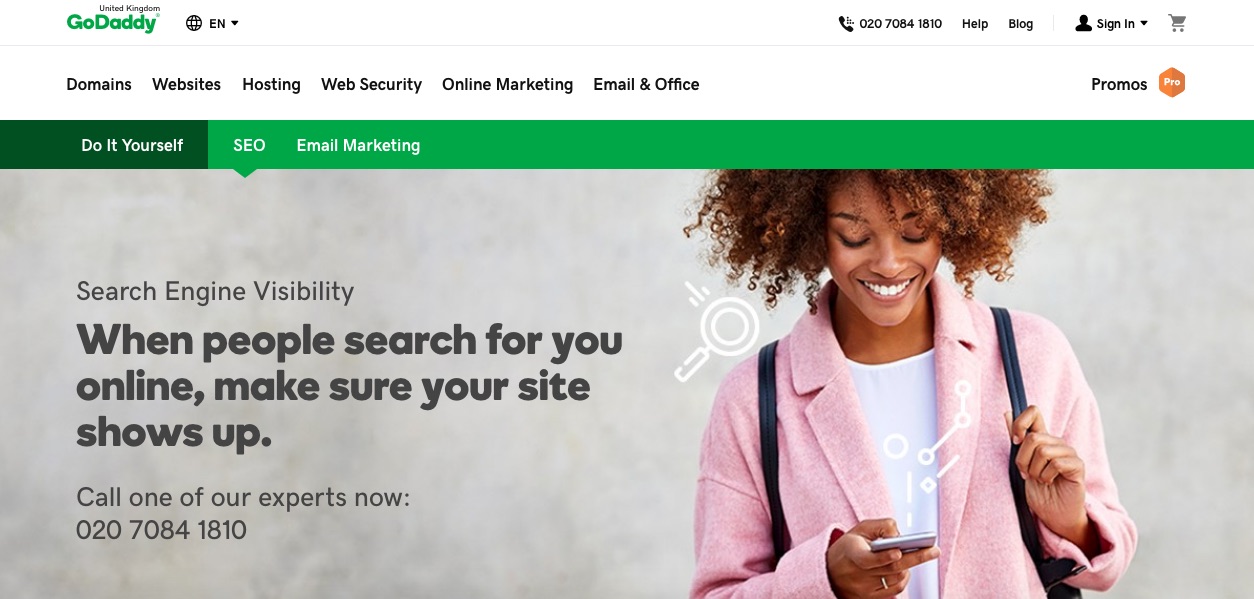1254x599 pixels.
Task: Select the SEO tab
Action: click(x=249, y=145)
